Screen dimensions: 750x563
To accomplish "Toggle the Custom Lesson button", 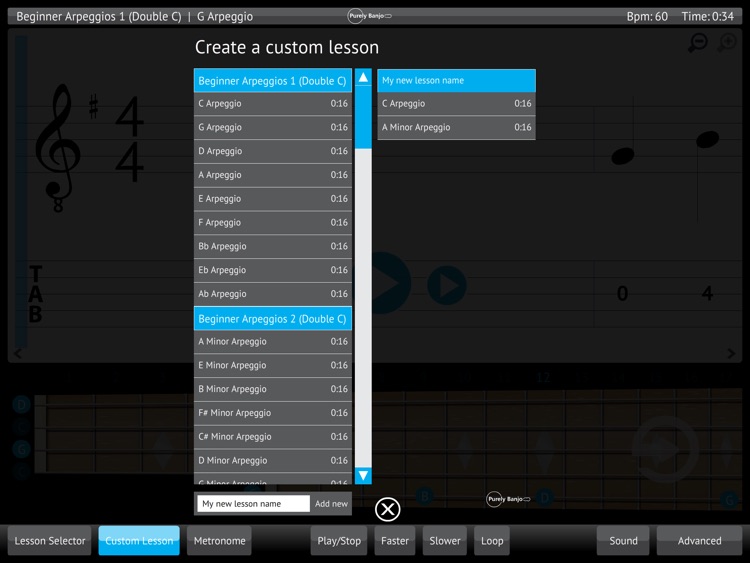I will coord(139,541).
